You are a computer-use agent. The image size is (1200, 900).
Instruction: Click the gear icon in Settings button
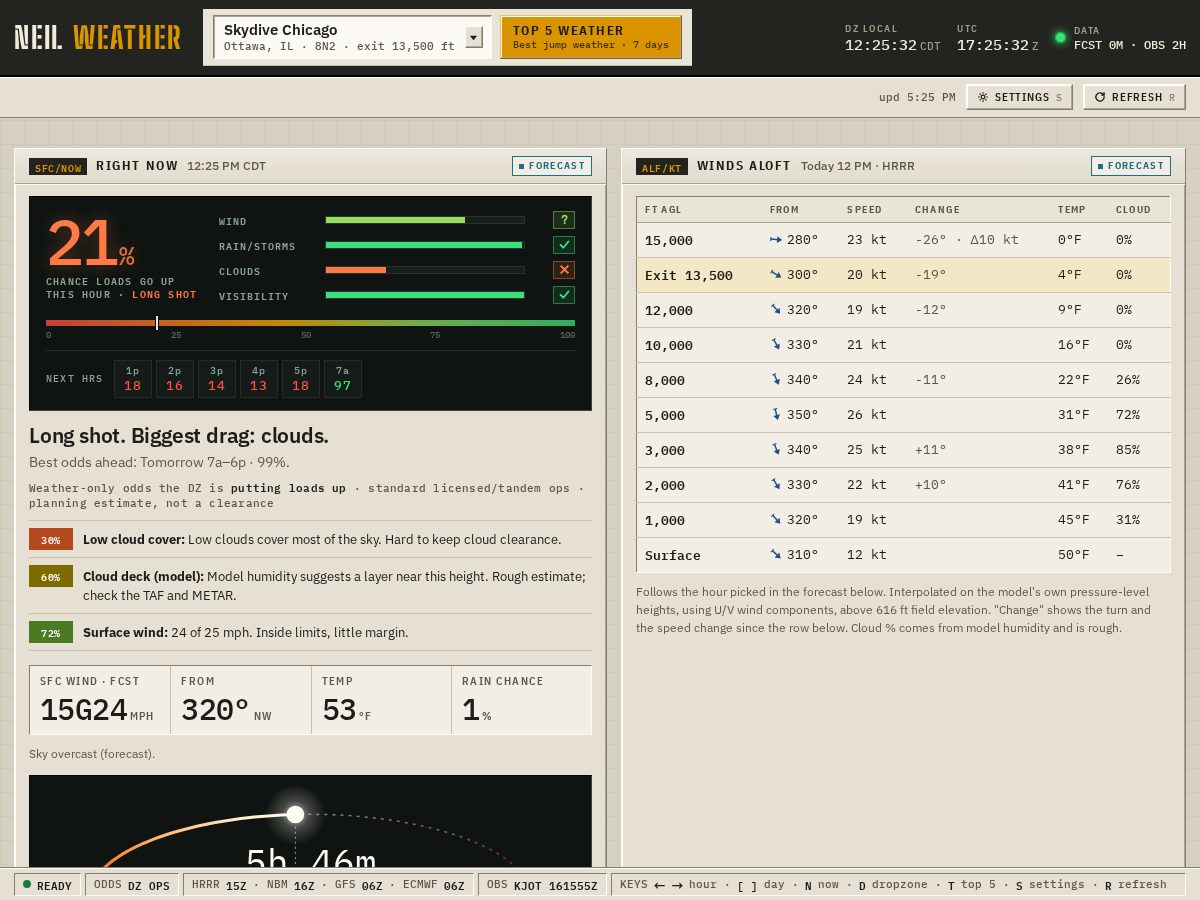click(x=983, y=97)
